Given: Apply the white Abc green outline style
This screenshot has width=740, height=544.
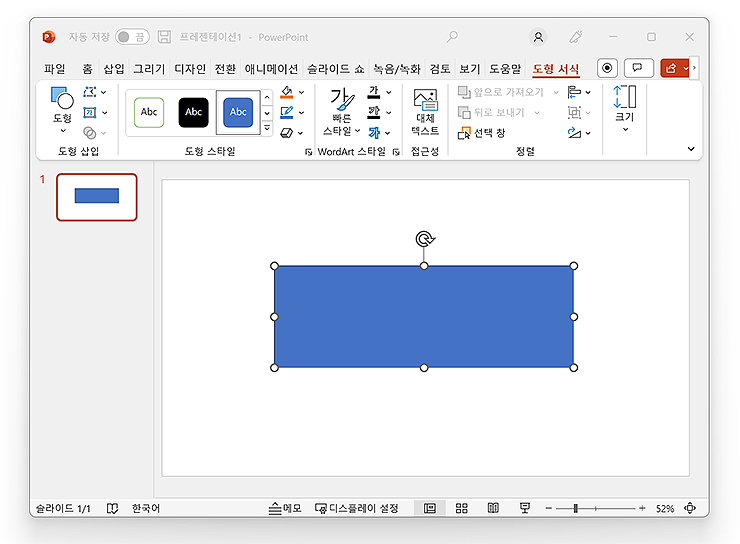Looking at the screenshot, I should coord(149,112).
